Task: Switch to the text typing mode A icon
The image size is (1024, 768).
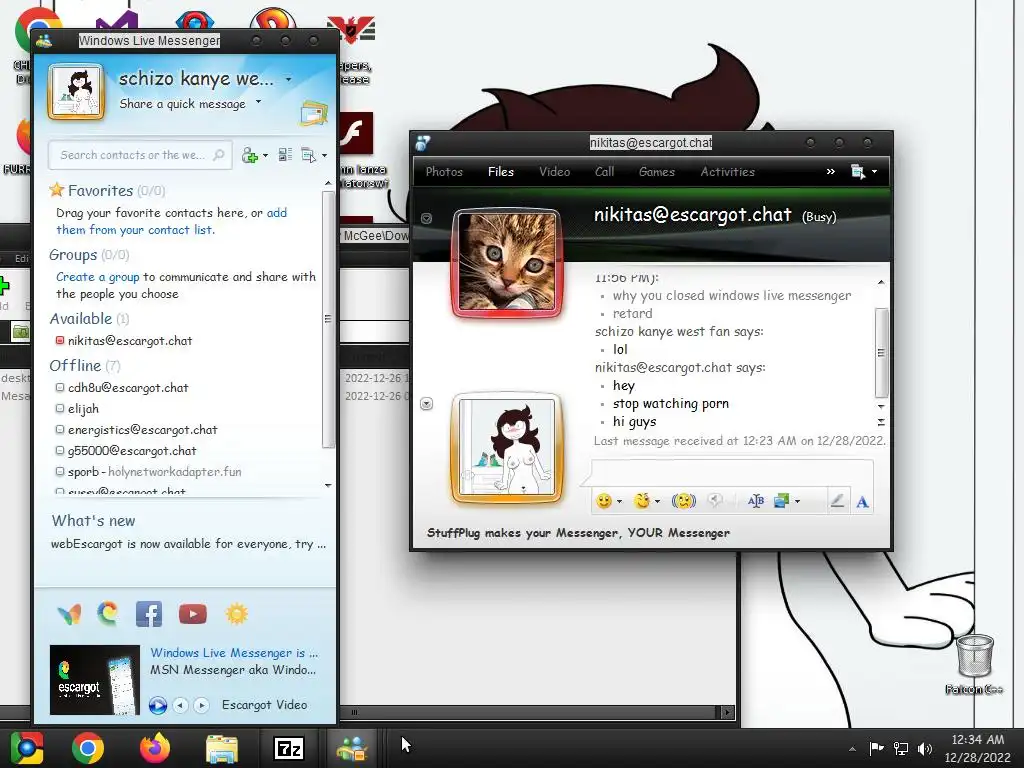Action: 863,502
